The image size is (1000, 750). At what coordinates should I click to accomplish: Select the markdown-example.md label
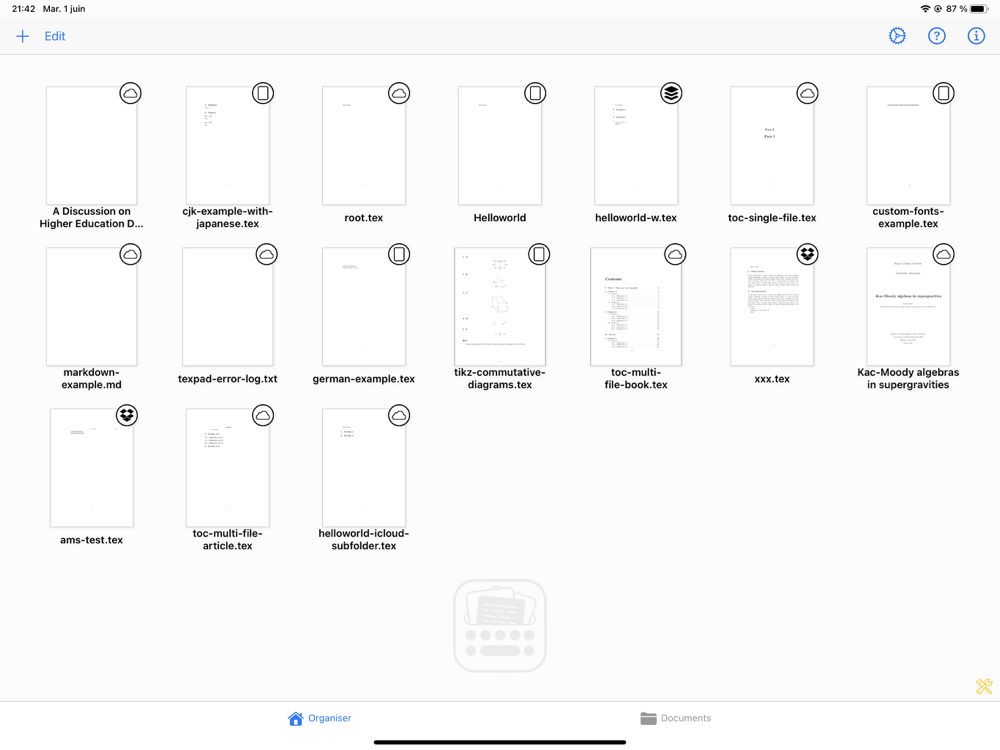[x=91, y=379]
